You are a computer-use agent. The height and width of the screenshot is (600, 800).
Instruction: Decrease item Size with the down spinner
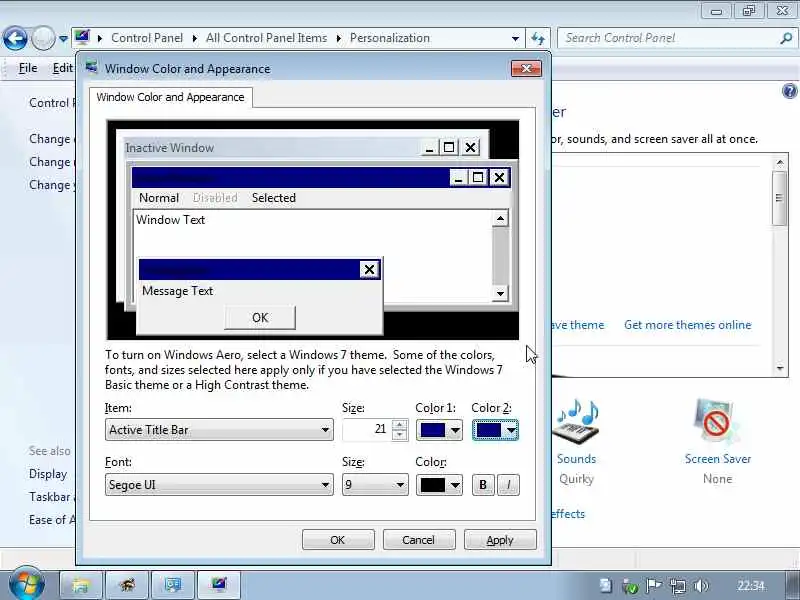tap(400, 435)
